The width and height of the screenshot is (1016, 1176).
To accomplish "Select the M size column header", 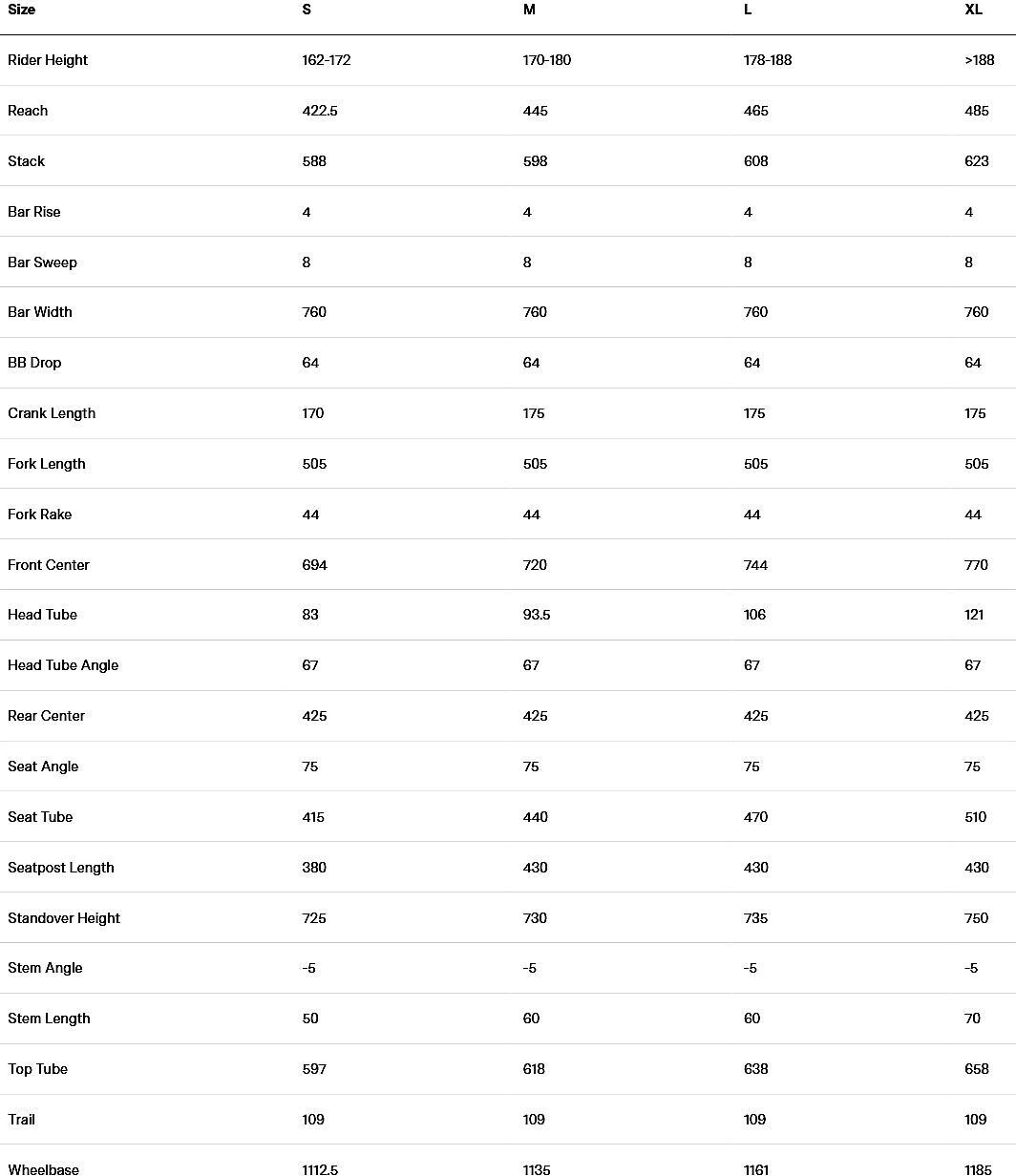I will click(529, 10).
